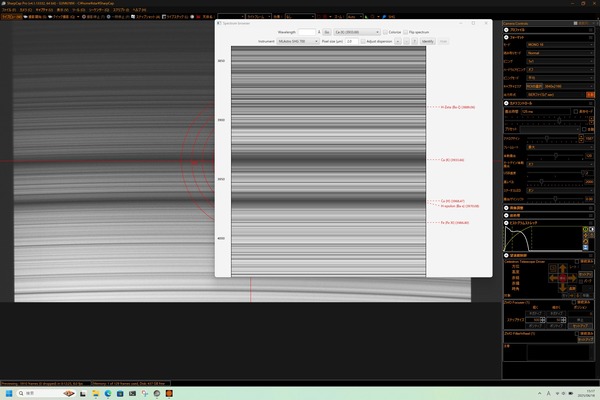Click the Start Capture camera icon
600x400 pixels.
26,17
